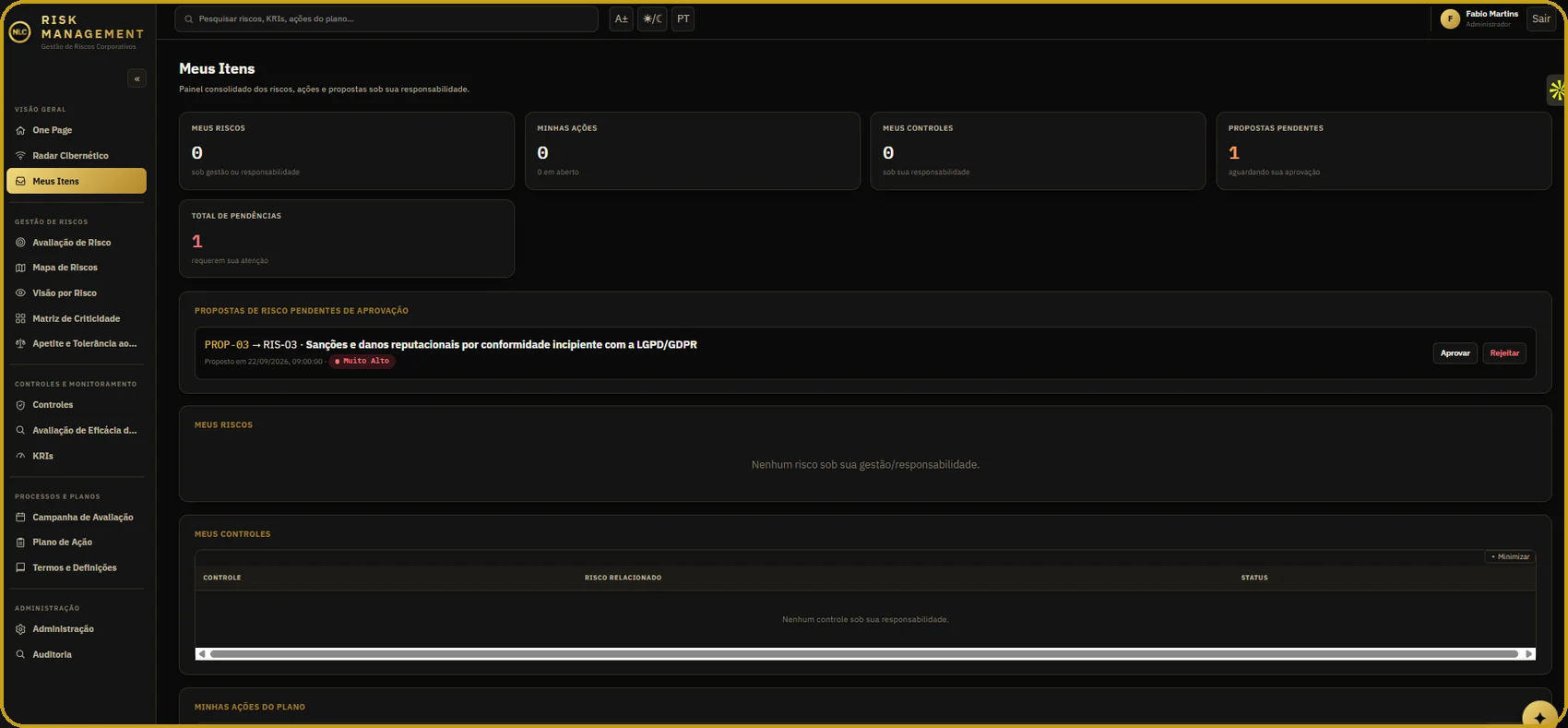Click the scale icon beside Apetite e Tolerância
The image size is (1568, 728).
(20, 343)
